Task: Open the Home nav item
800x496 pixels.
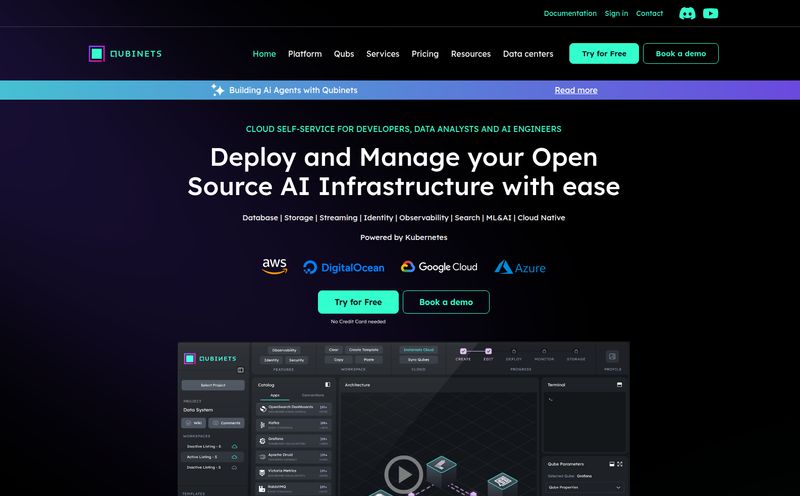Action: click(264, 54)
